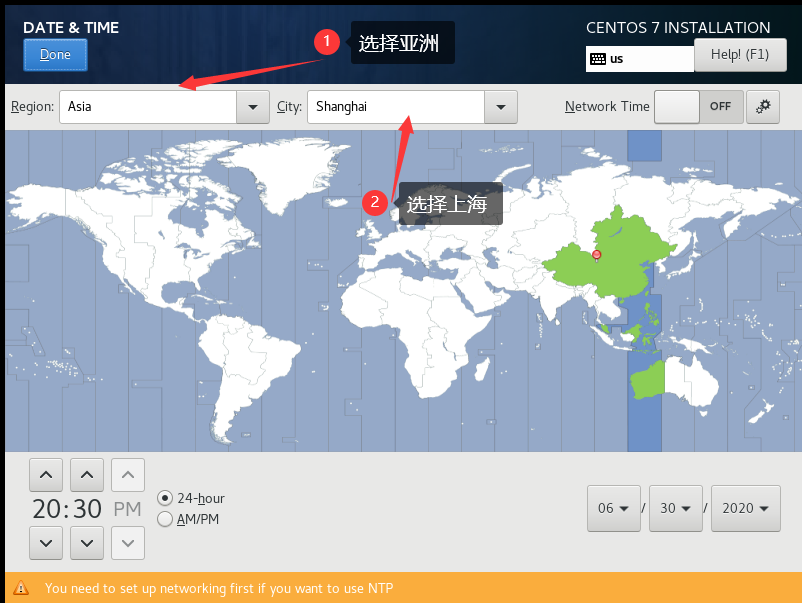Open NTP settings gear icon
The width and height of the screenshot is (802, 603).
pos(763,107)
